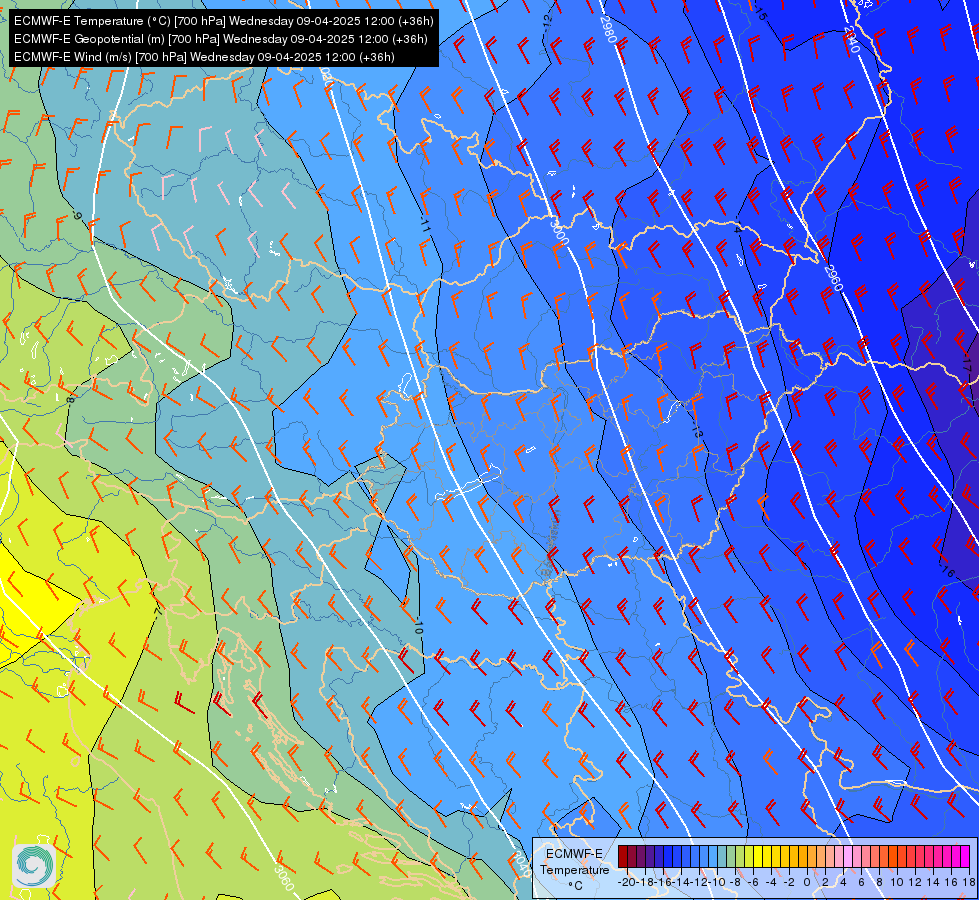
Task: Click the black isotherm label '-16' on the map
Action: point(947,569)
